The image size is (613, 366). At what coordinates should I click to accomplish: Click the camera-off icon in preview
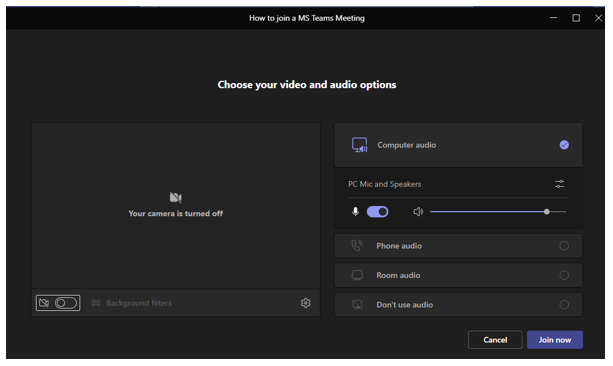(176, 197)
